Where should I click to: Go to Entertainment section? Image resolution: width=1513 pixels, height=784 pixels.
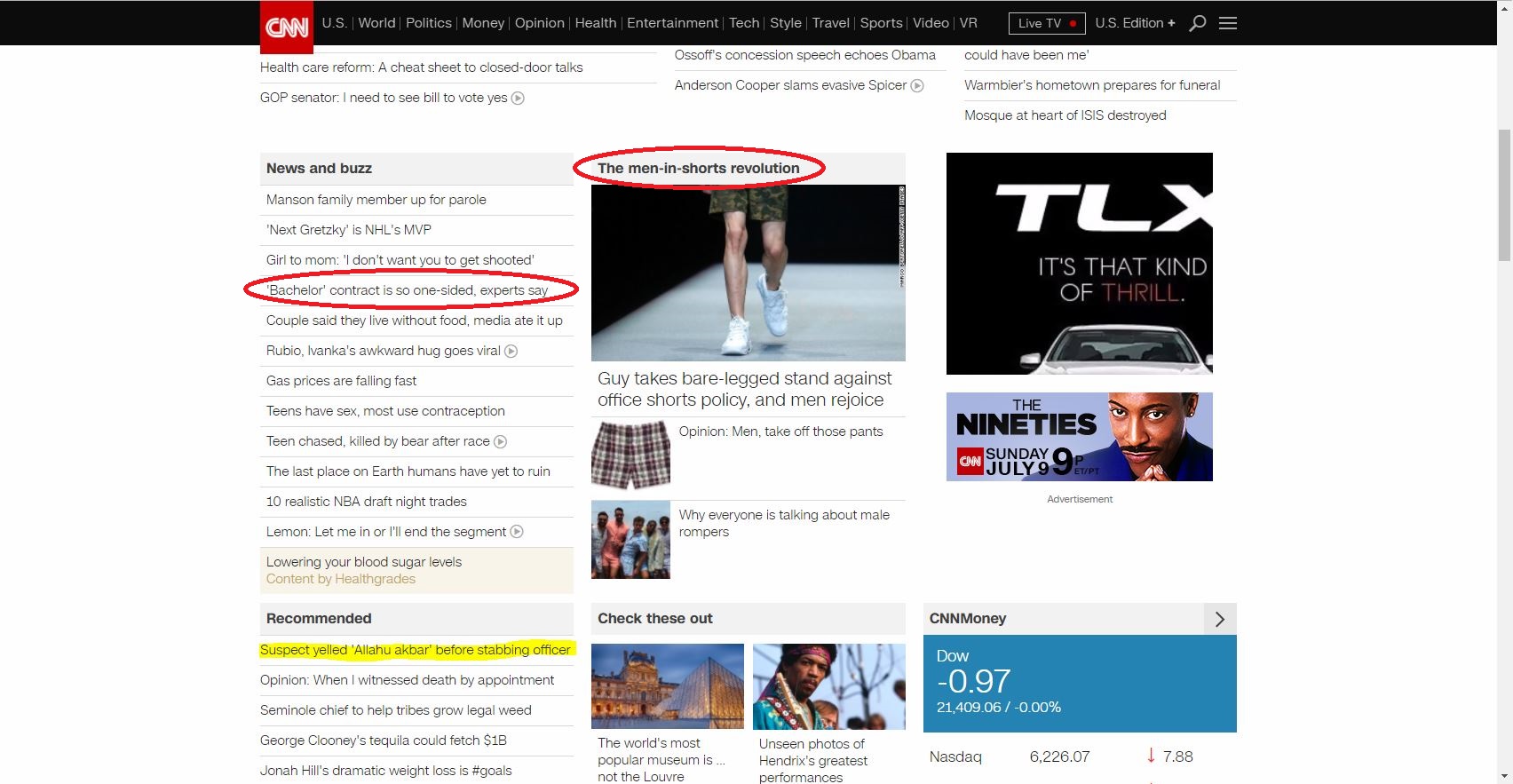[x=673, y=23]
